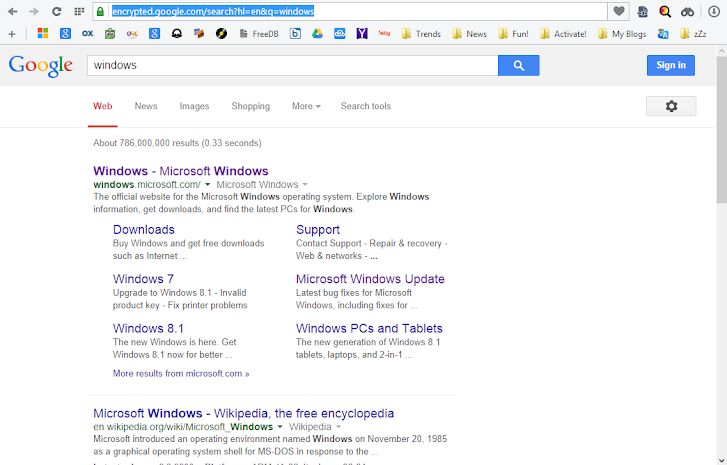Click the black-and-white face bookmark icon
This screenshot has height=465, width=727.
[177, 33]
